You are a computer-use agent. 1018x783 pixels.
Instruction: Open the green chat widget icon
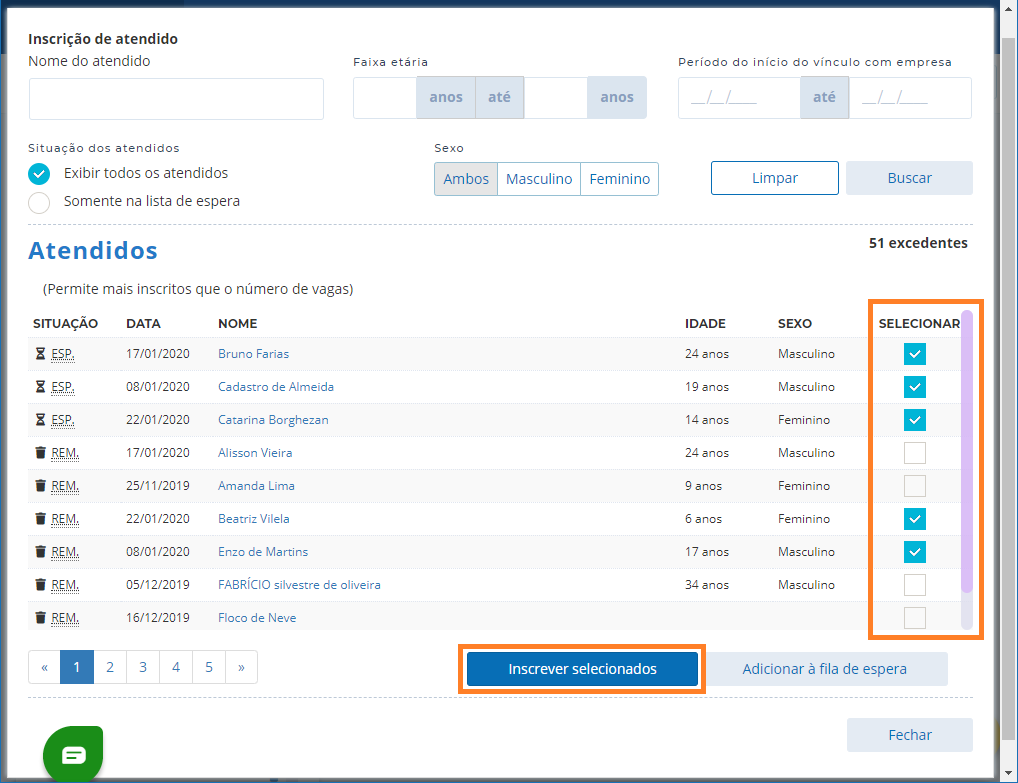tap(73, 754)
